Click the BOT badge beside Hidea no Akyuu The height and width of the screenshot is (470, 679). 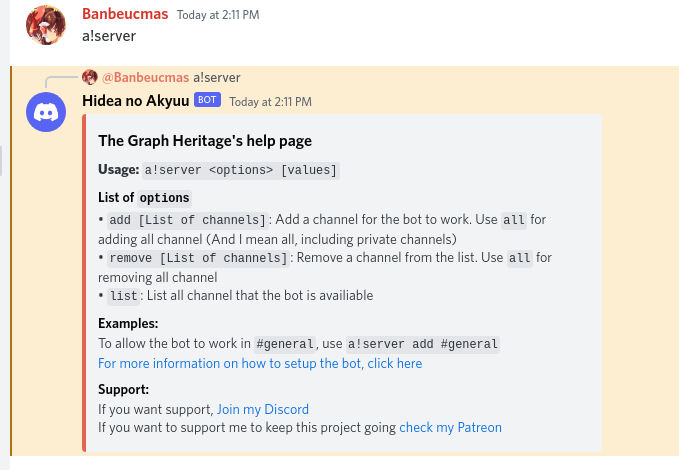click(207, 100)
